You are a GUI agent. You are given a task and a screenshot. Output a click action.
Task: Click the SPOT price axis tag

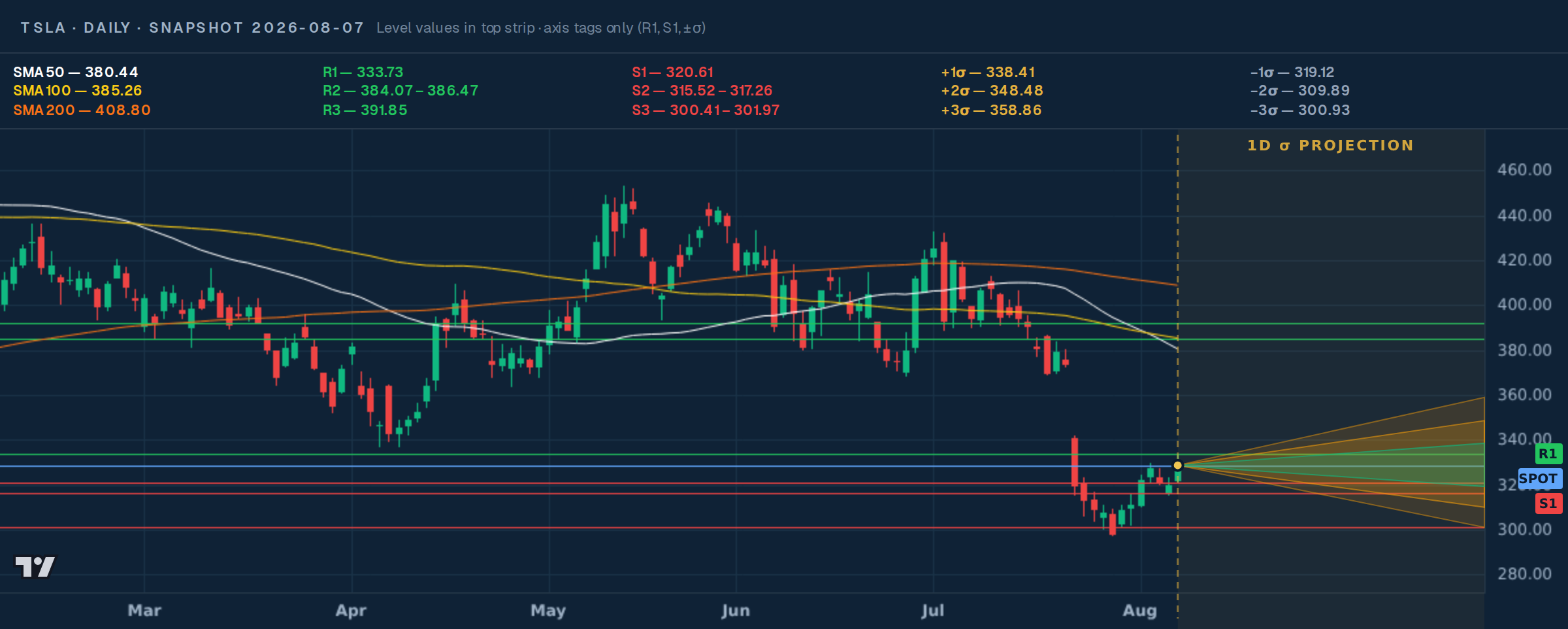[1539, 479]
